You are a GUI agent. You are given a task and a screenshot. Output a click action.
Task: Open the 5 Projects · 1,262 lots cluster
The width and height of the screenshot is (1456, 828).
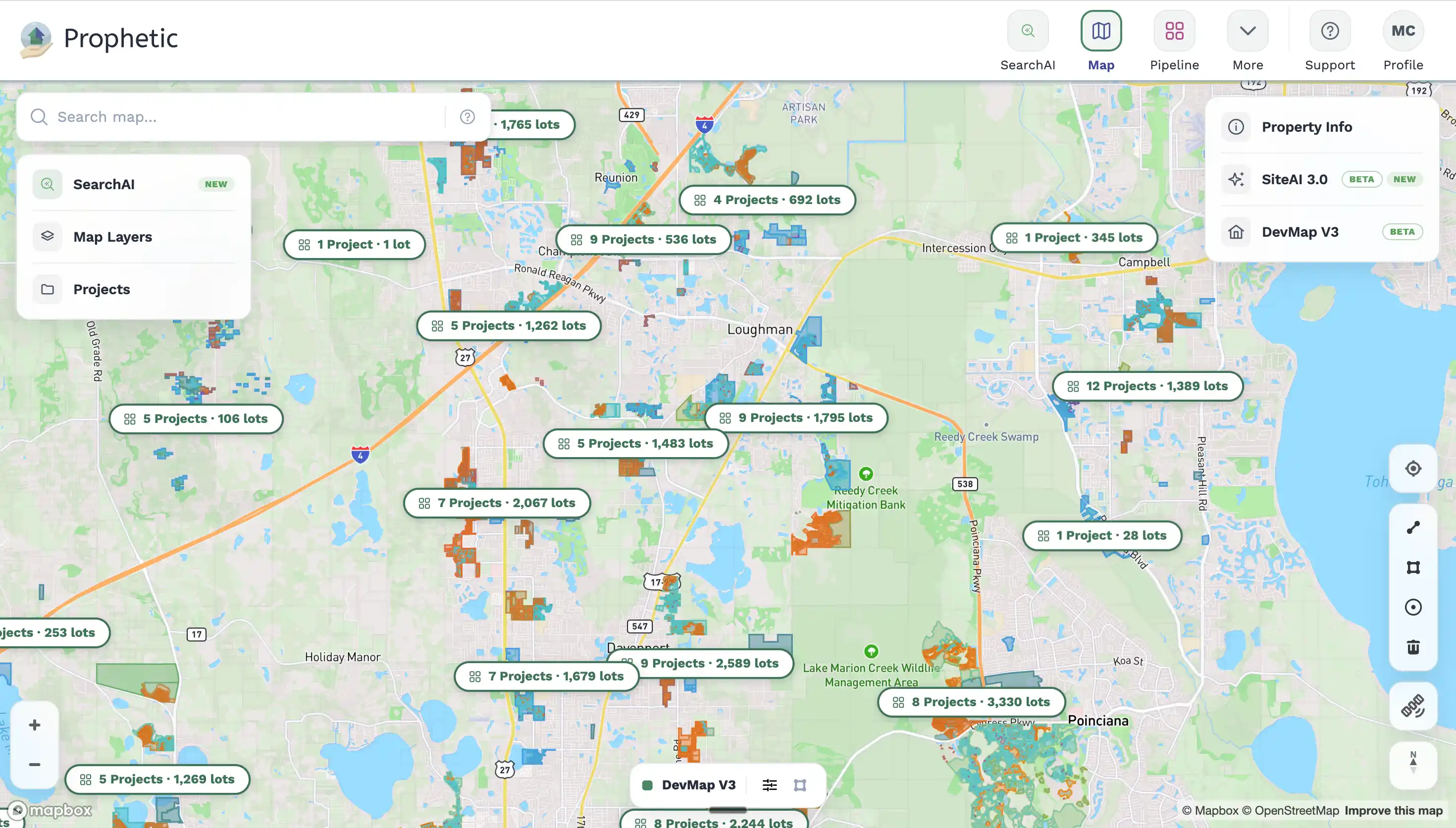[x=509, y=326]
